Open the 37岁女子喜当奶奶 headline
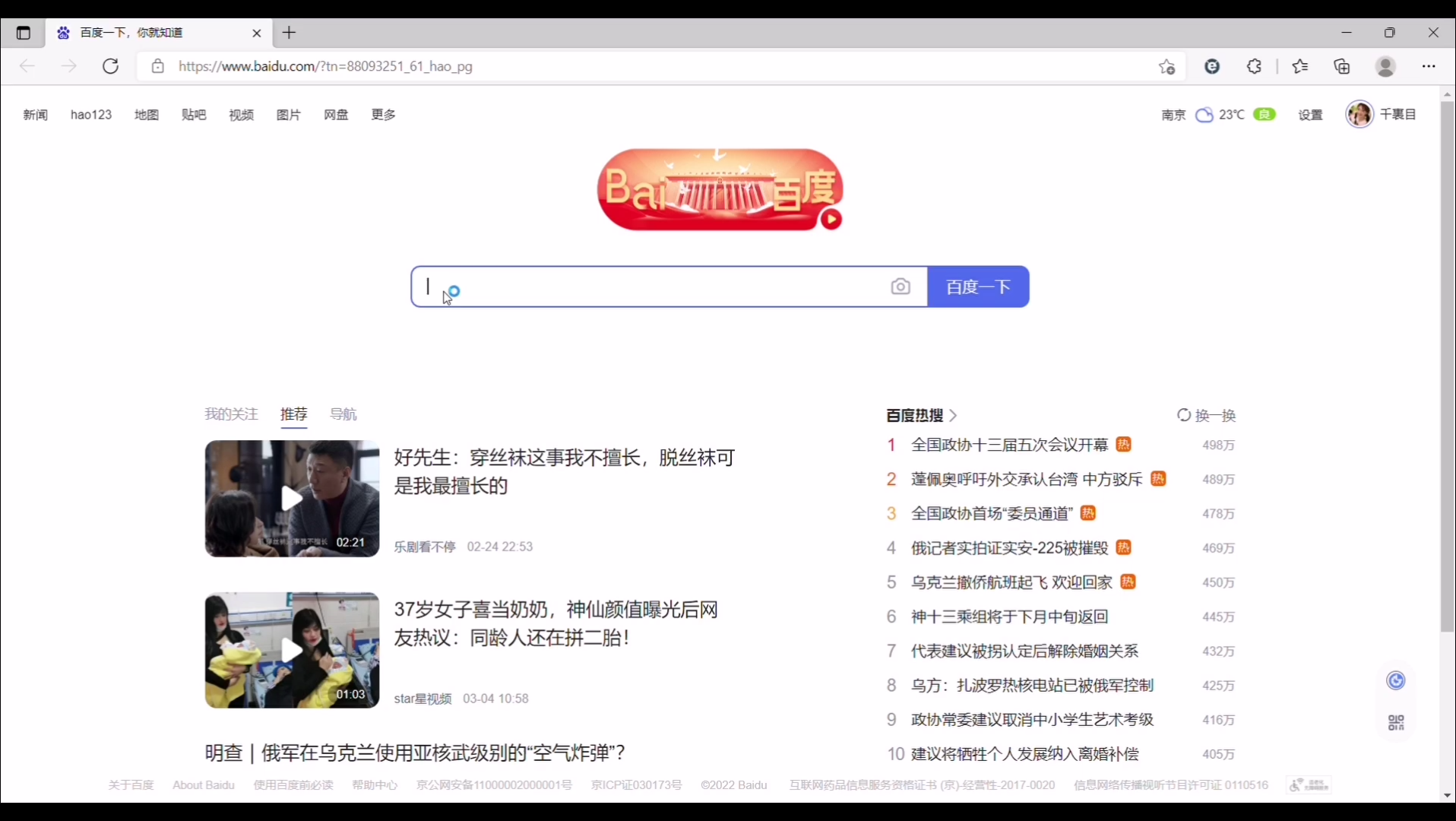This screenshot has height=821, width=1456. [x=556, y=624]
